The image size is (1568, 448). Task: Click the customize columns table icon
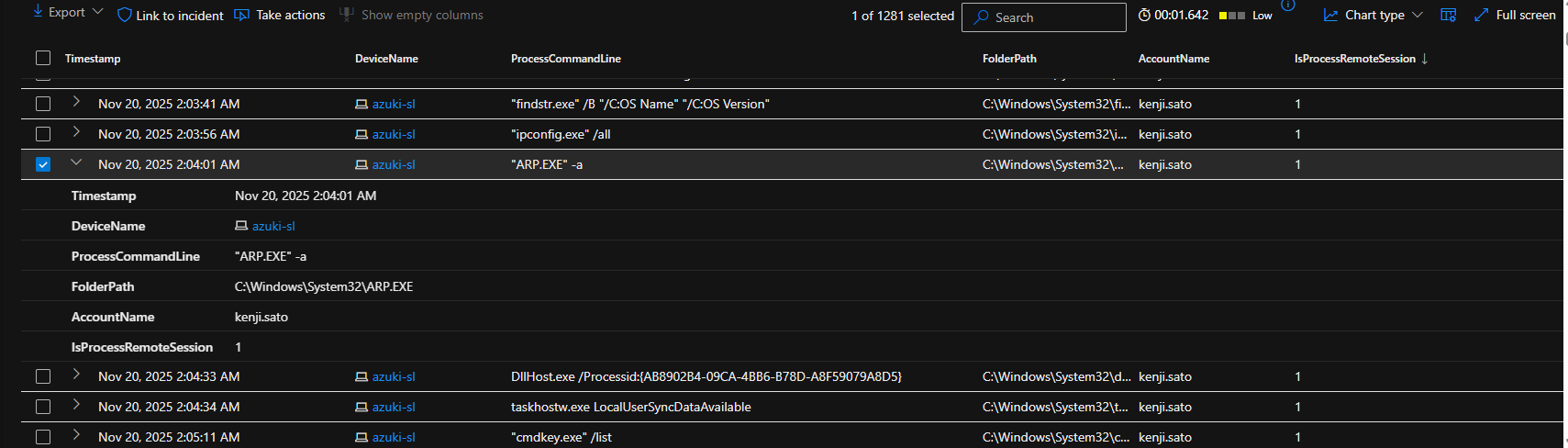coord(1448,16)
